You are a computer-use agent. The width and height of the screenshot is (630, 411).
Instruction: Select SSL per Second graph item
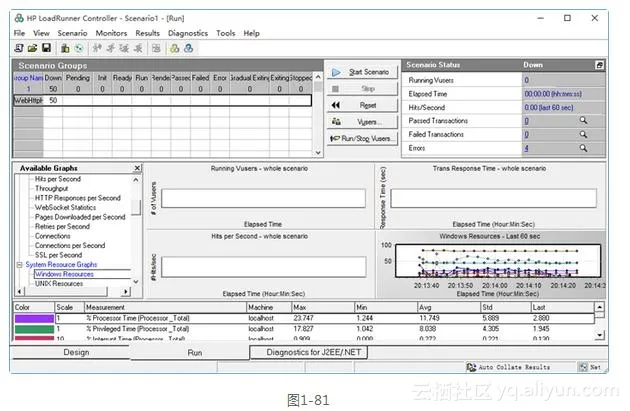[58, 255]
